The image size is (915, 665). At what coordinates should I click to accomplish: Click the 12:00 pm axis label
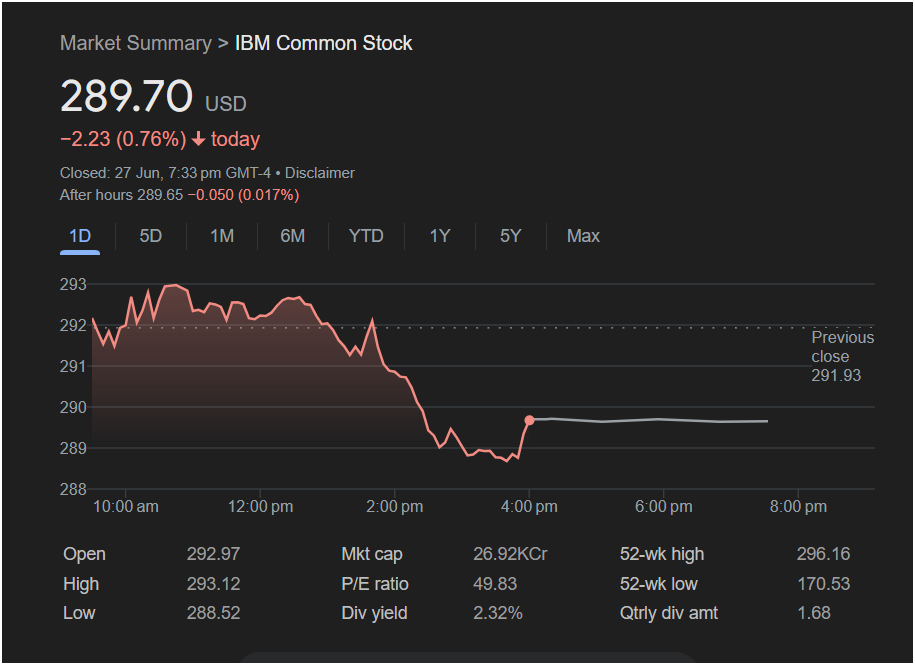coord(260,506)
